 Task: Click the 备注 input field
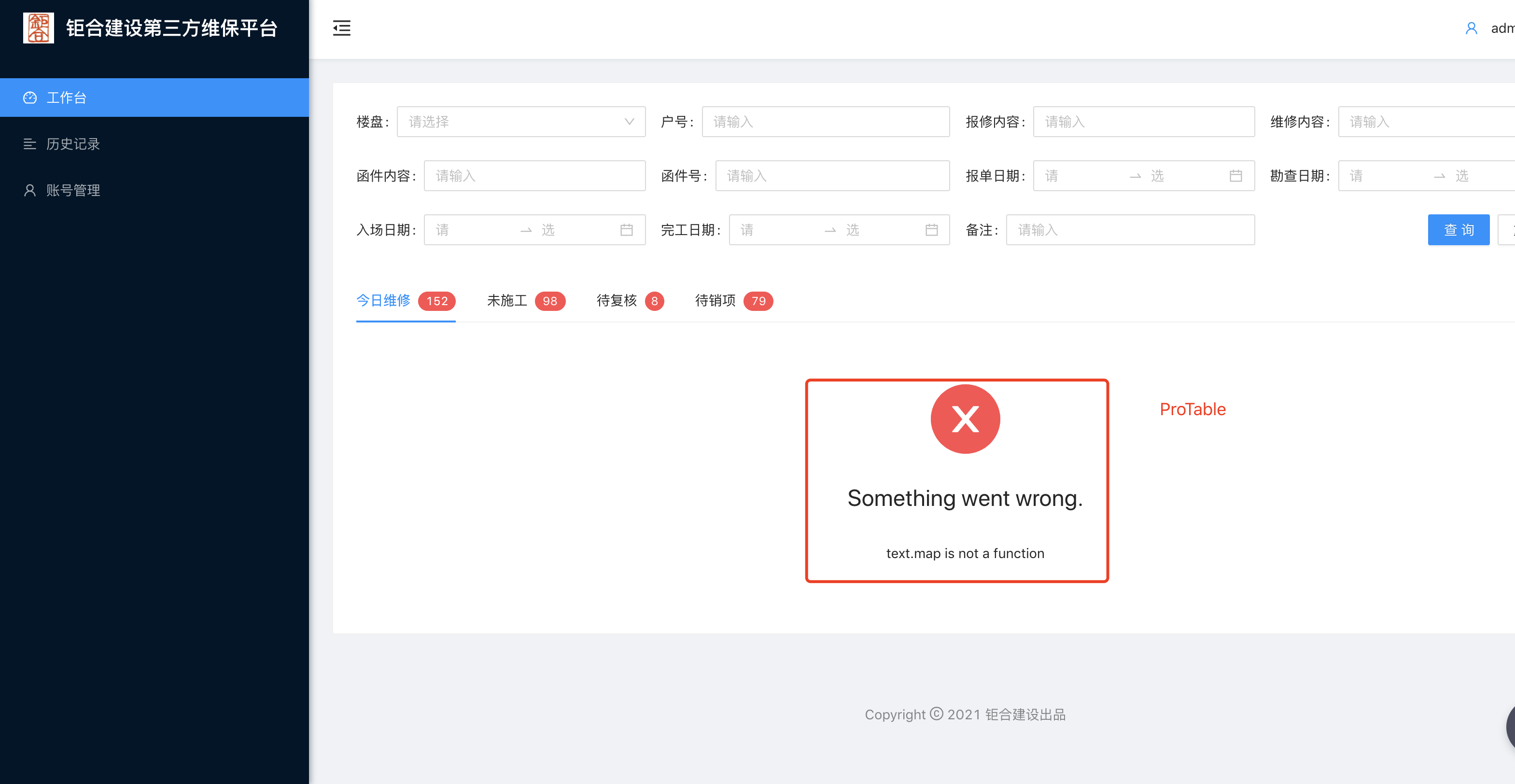pos(1130,229)
